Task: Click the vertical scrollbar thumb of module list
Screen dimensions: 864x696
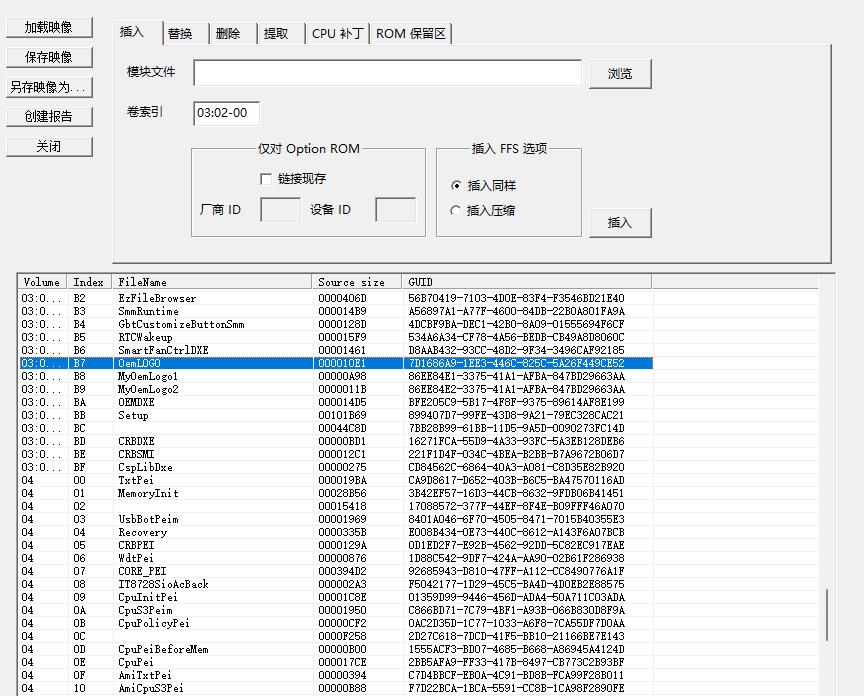Action: point(827,615)
